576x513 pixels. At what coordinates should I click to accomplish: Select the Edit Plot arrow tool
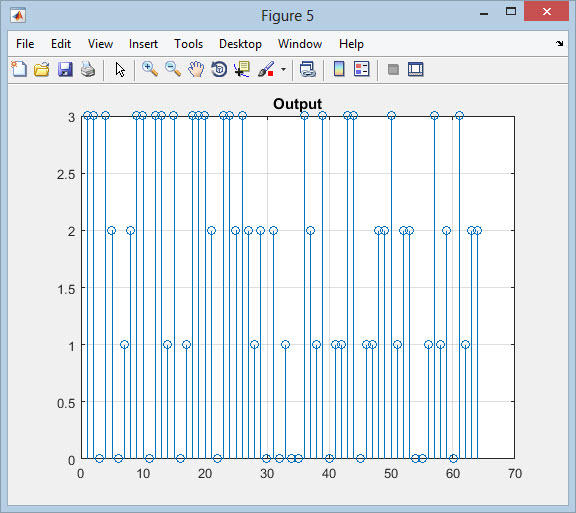(x=120, y=69)
